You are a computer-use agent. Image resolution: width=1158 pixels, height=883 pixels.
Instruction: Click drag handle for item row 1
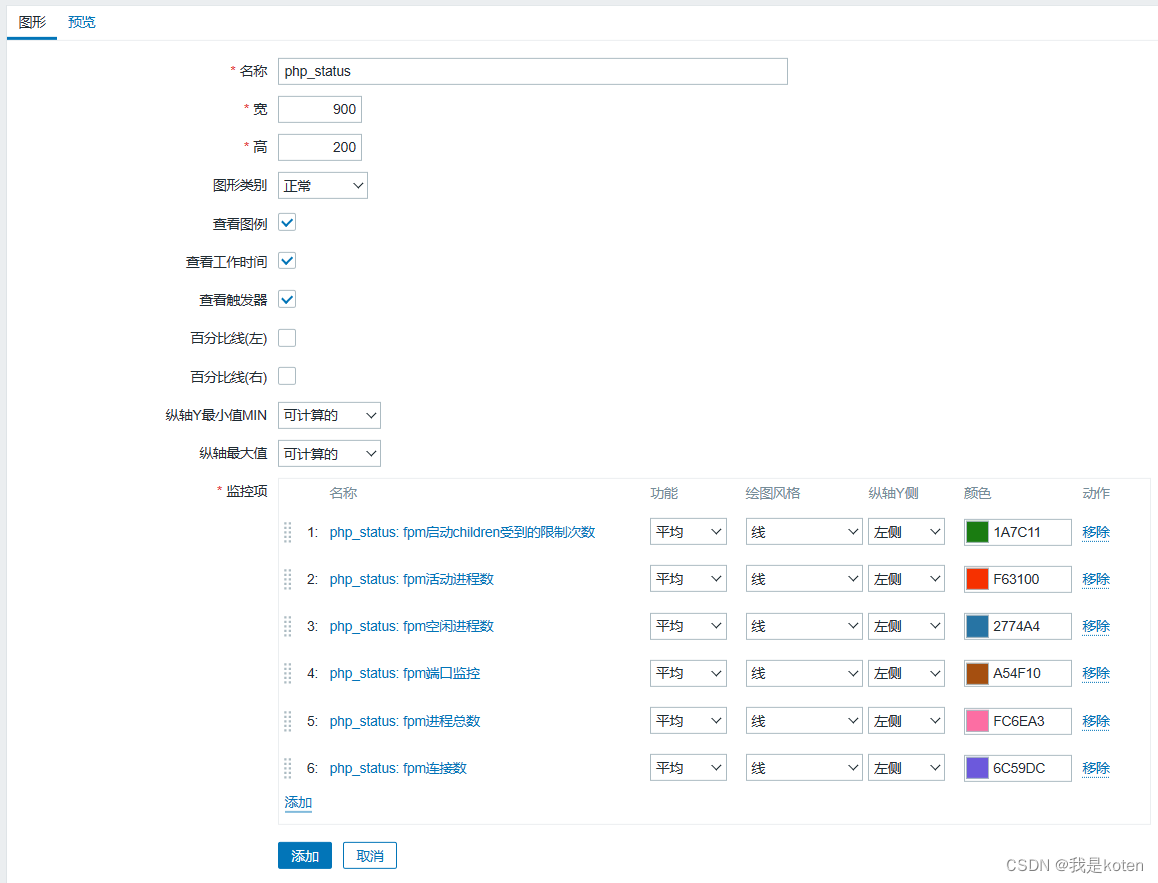point(288,532)
